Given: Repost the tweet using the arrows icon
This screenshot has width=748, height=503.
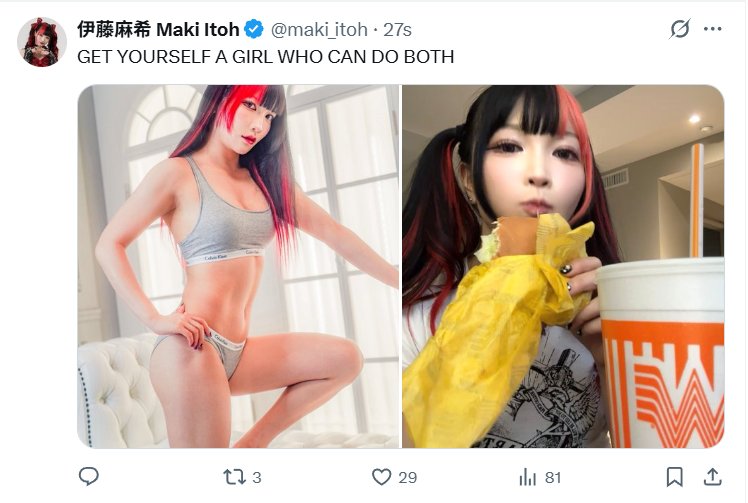Looking at the screenshot, I should coord(234,477).
